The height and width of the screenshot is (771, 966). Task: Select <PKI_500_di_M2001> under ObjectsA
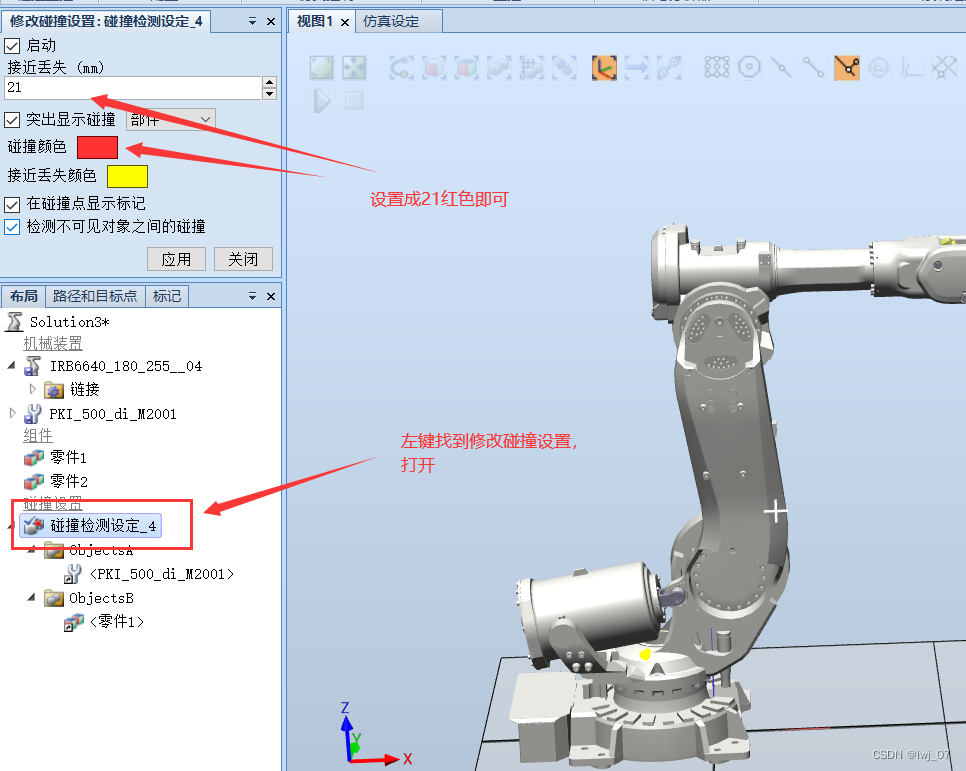click(149, 574)
